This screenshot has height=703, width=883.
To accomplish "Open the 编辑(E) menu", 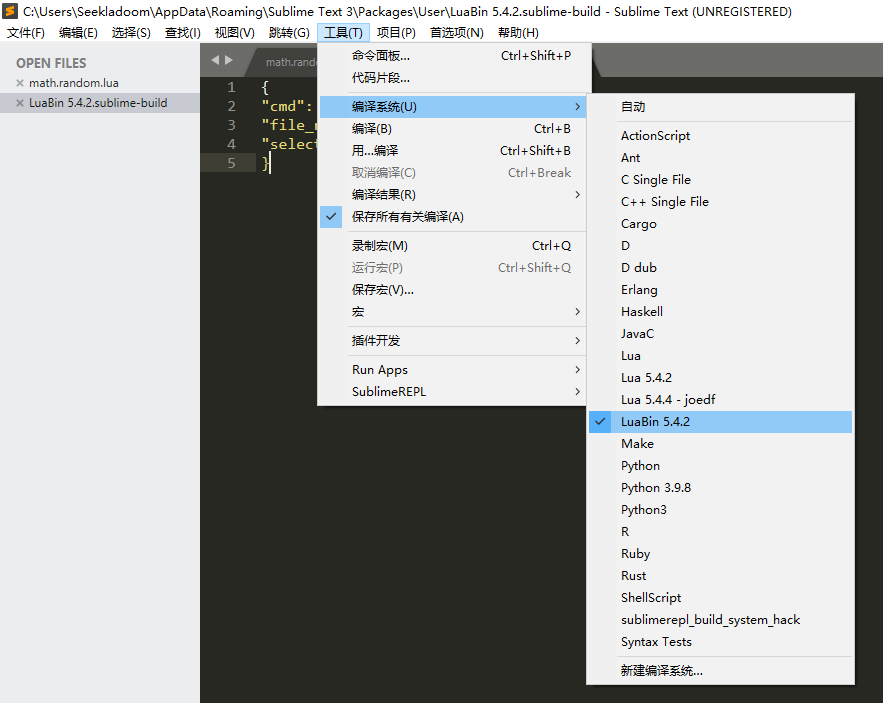I will click(78, 33).
